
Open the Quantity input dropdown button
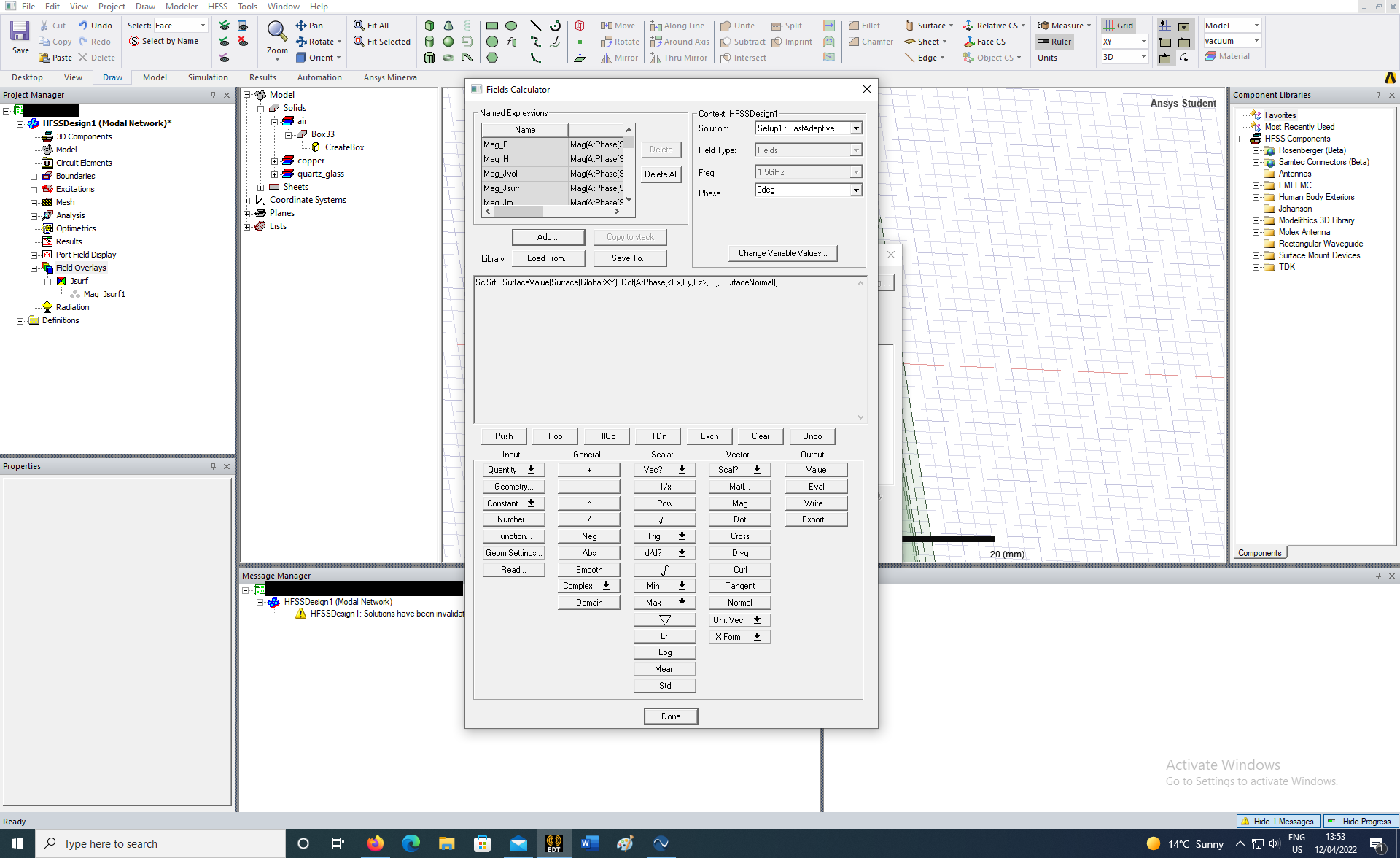coord(513,470)
